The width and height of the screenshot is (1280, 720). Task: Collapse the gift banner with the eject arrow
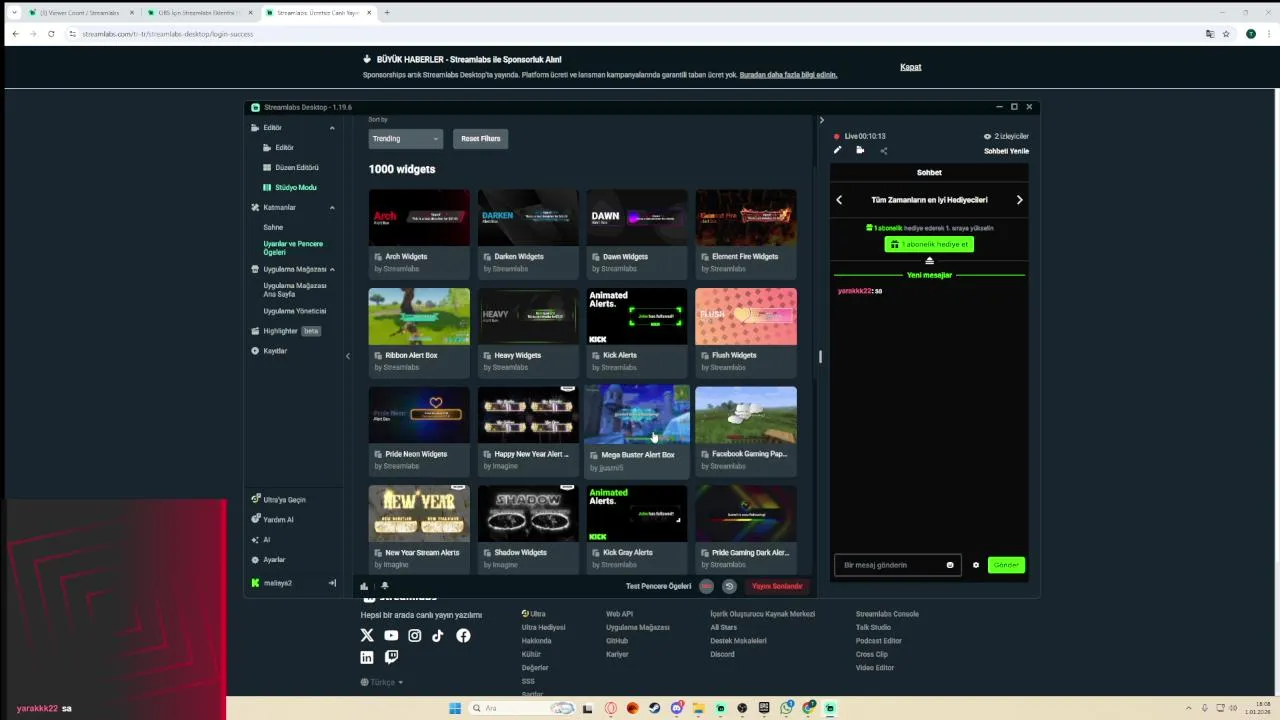[929, 261]
